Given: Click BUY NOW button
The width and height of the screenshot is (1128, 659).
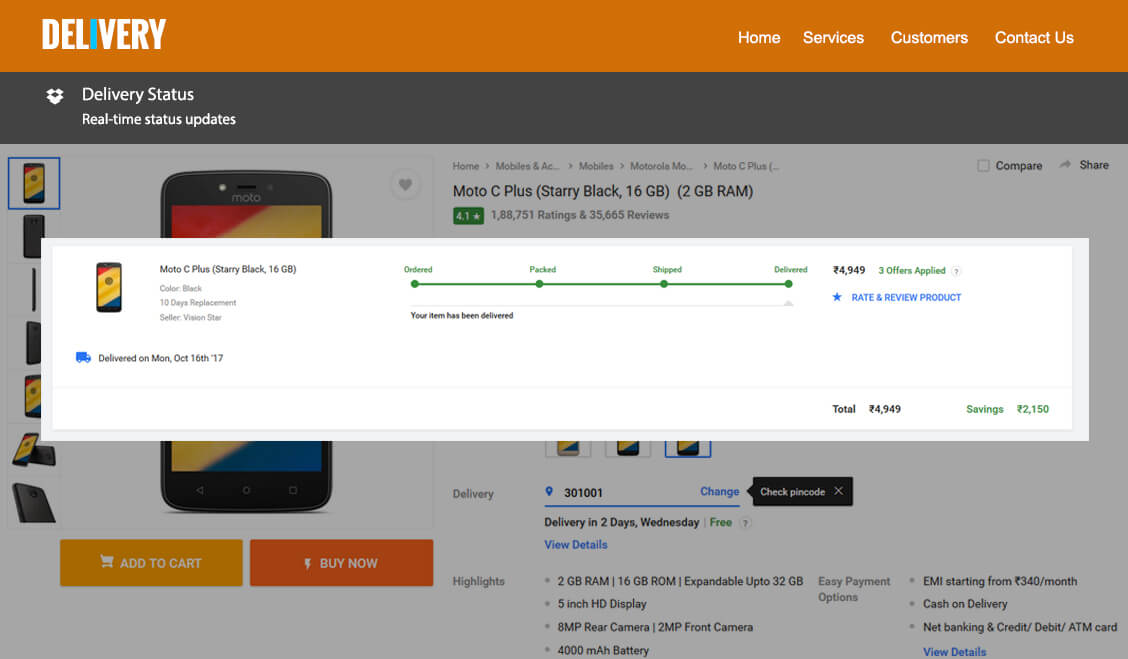Looking at the screenshot, I should [342, 563].
